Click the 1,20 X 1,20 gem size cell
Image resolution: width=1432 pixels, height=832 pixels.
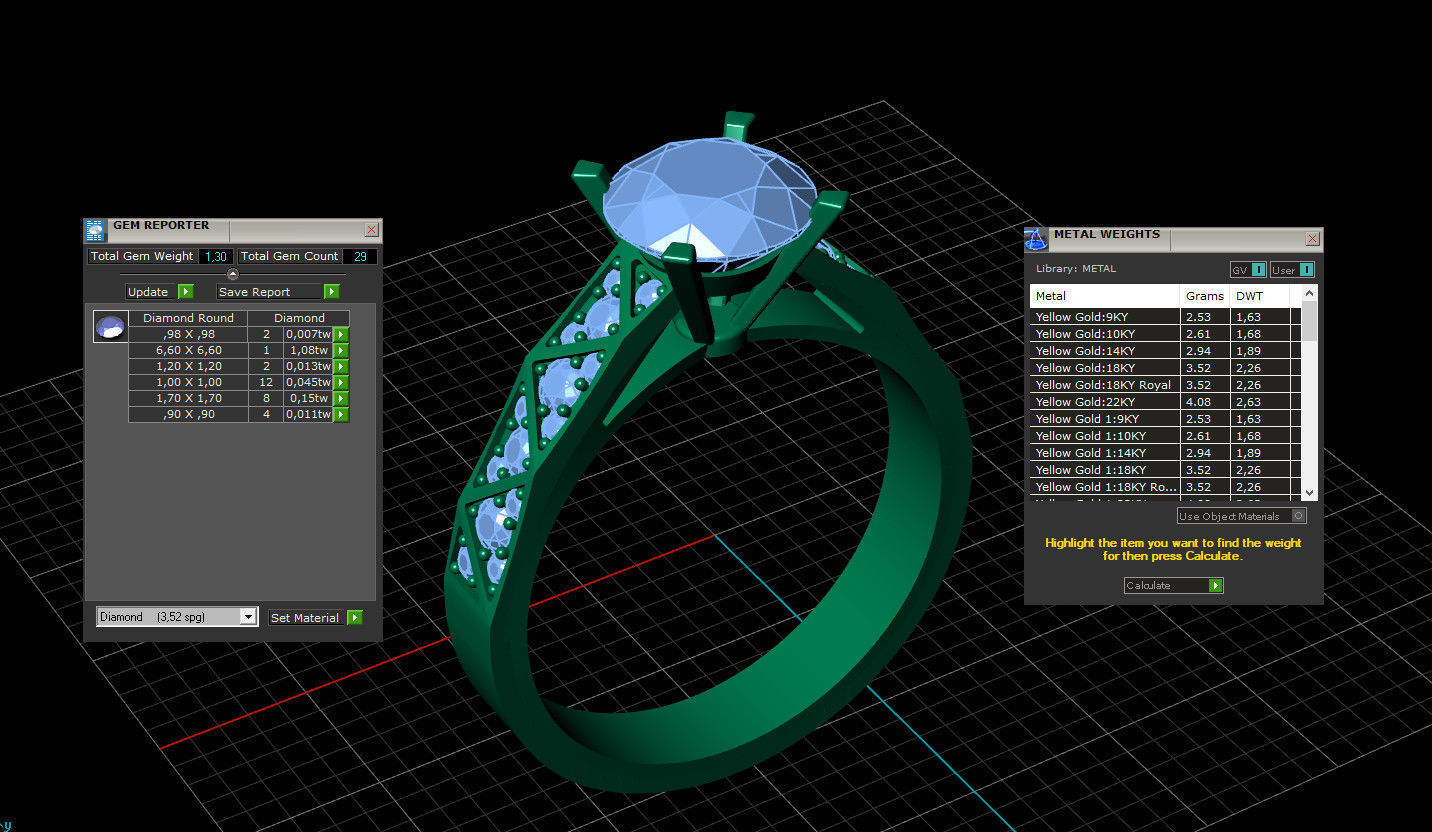tap(188, 366)
